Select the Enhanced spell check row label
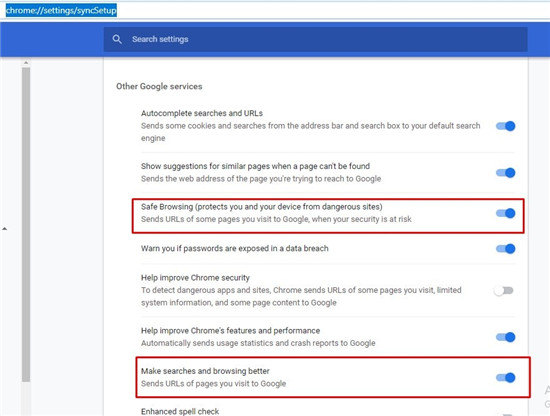 point(180,411)
